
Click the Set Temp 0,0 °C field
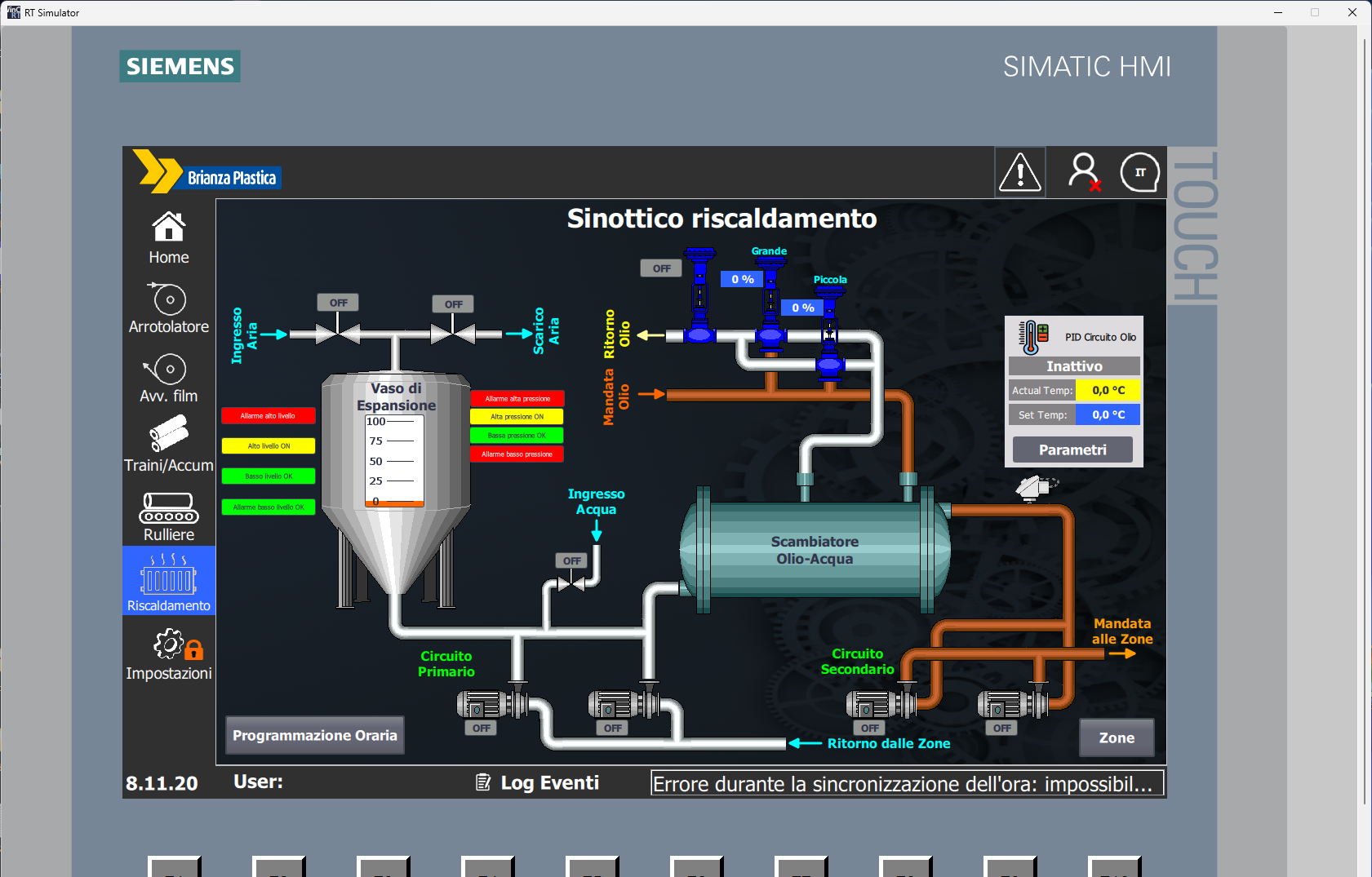coord(1108,414)
